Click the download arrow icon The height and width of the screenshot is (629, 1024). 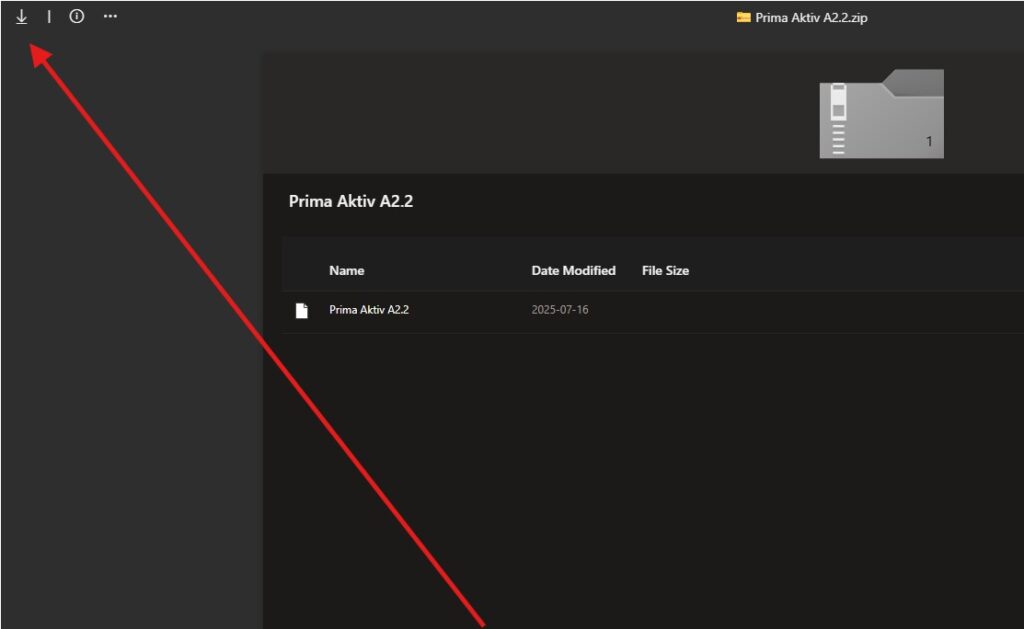(22, 17)
